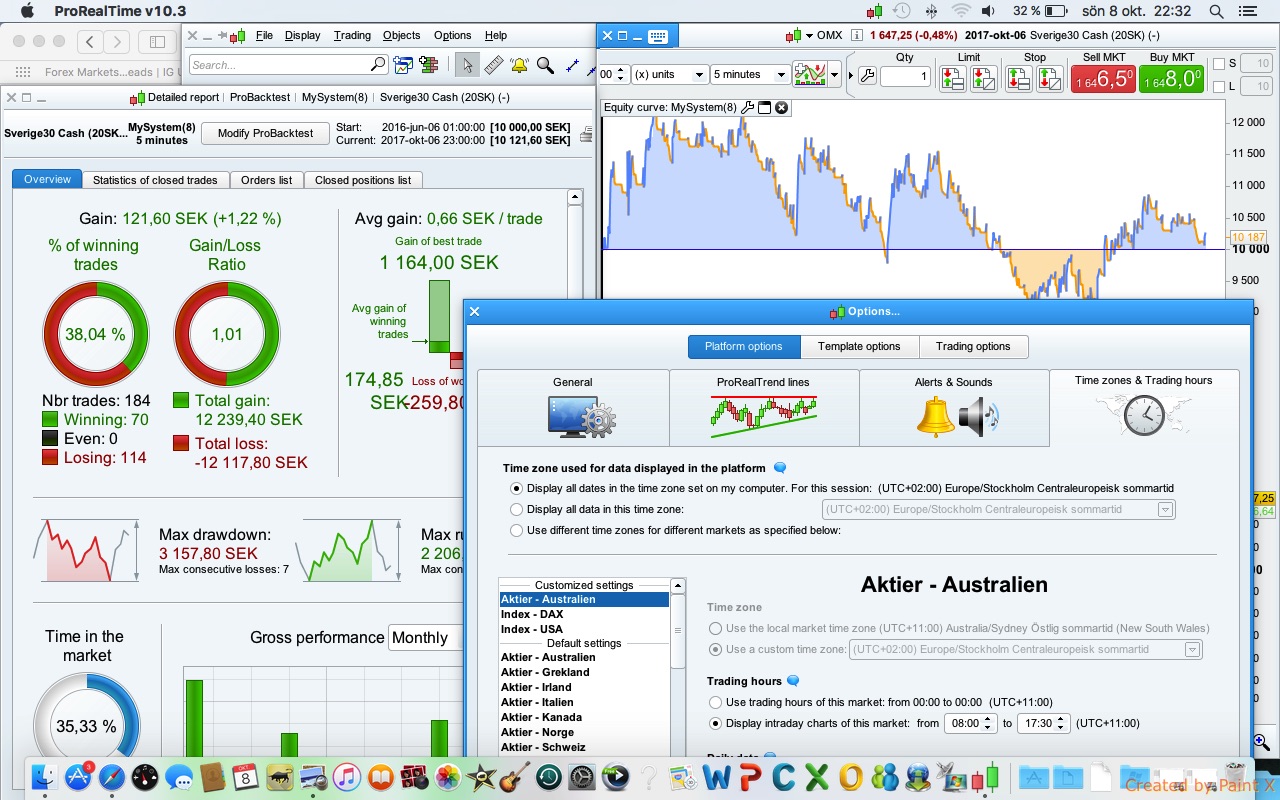
Task: Open the Trading menu
Action: (352, 35)
